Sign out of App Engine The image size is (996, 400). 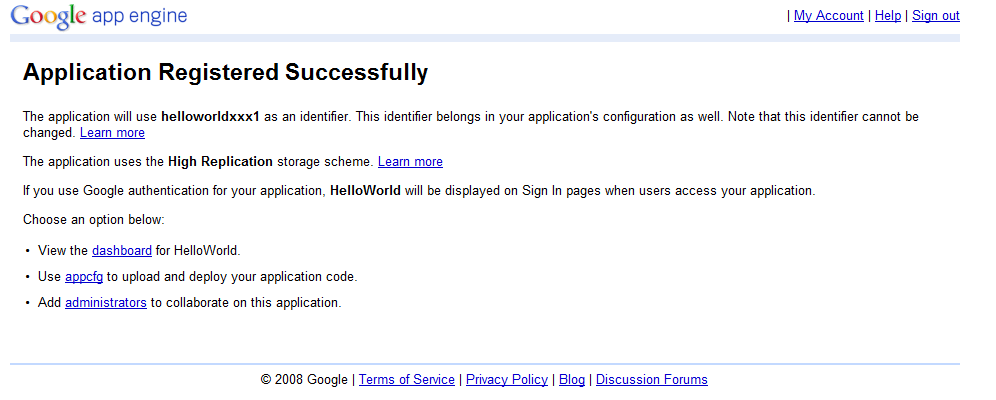tap(936, 16)
